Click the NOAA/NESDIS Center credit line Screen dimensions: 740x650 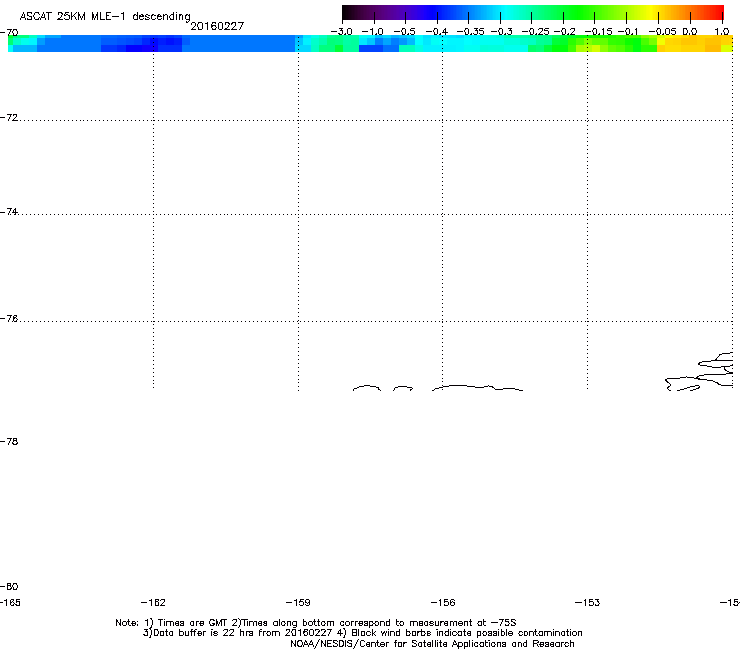432,644
